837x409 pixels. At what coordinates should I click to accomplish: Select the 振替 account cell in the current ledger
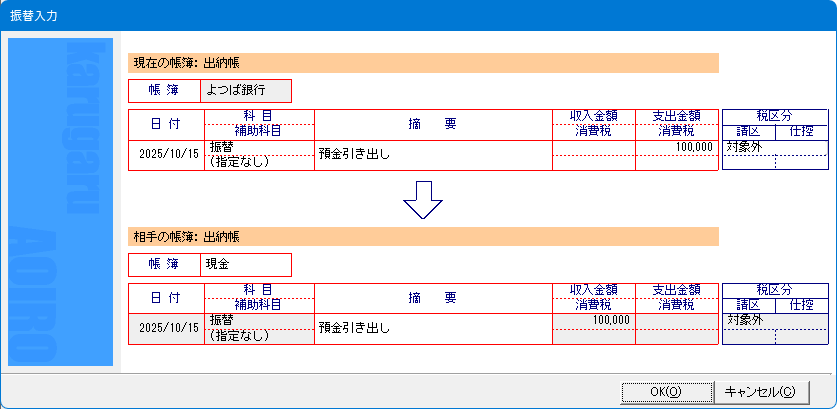[x=259, y=148]
